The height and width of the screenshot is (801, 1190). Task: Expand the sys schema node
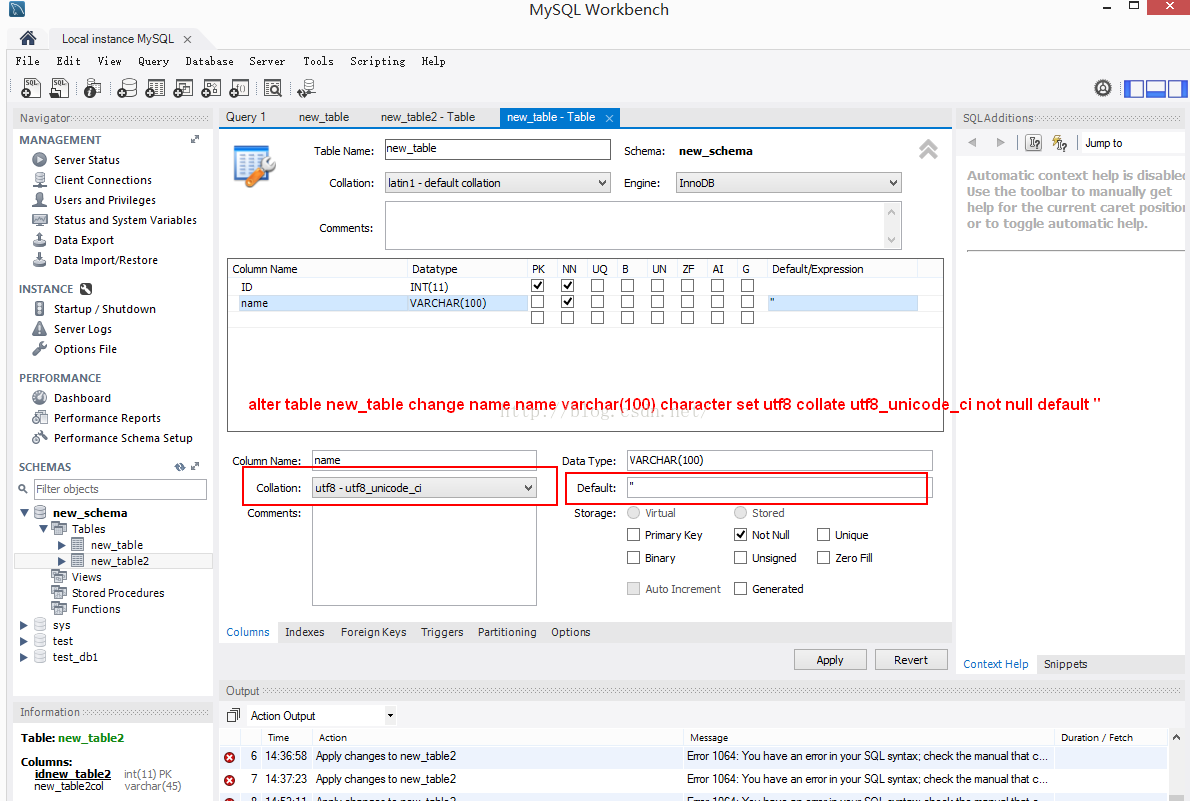(24, 625)
